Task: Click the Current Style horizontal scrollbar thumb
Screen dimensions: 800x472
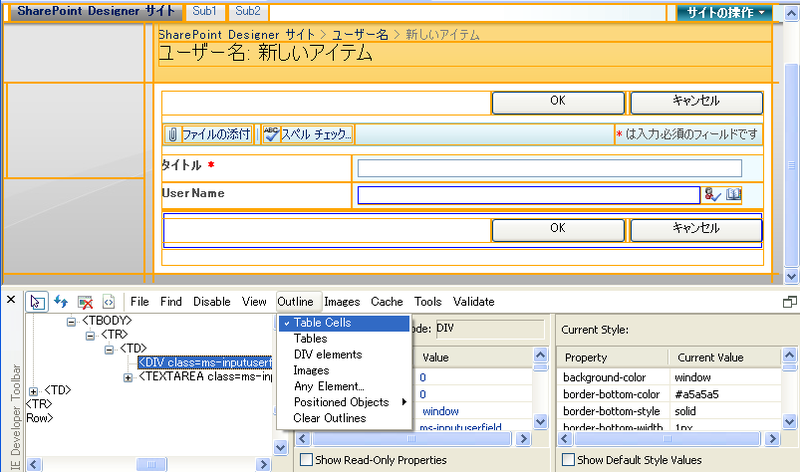Action: click(x=667, y=439)
